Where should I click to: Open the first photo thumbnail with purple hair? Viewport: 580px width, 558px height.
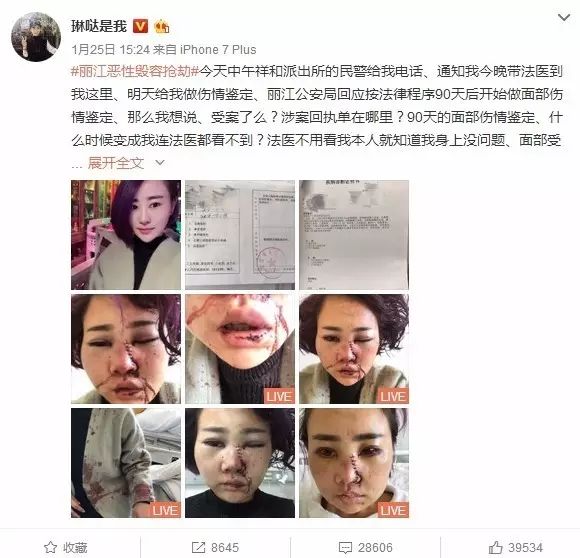point(126,235)
